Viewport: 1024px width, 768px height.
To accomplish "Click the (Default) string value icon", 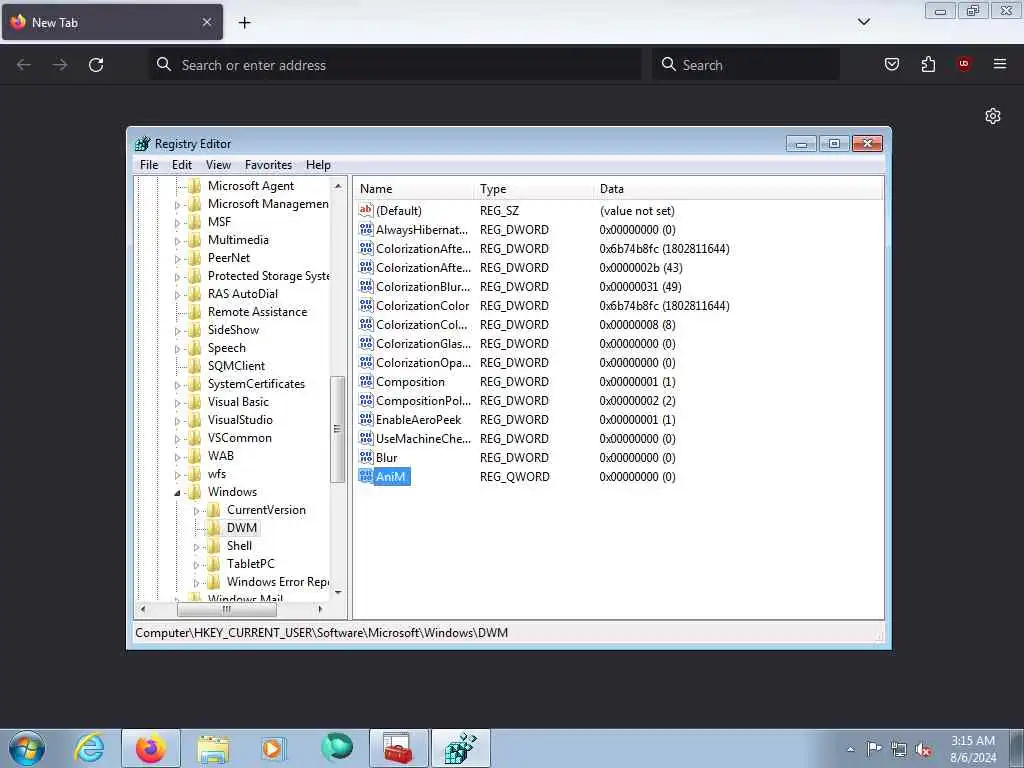I will 366,210.
